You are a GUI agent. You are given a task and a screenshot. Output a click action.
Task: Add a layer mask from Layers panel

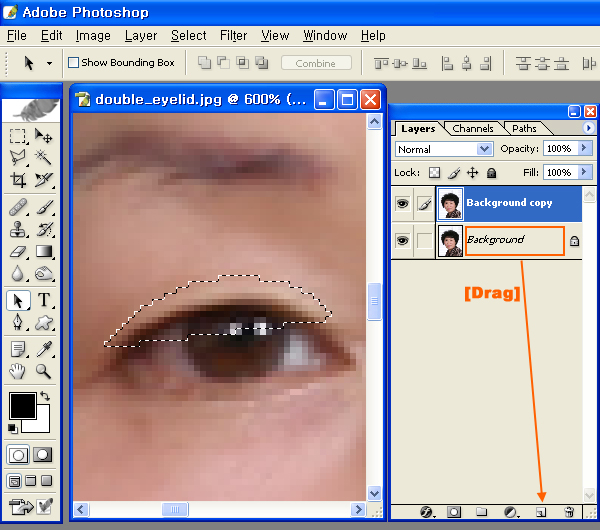[x=454, y=512]
